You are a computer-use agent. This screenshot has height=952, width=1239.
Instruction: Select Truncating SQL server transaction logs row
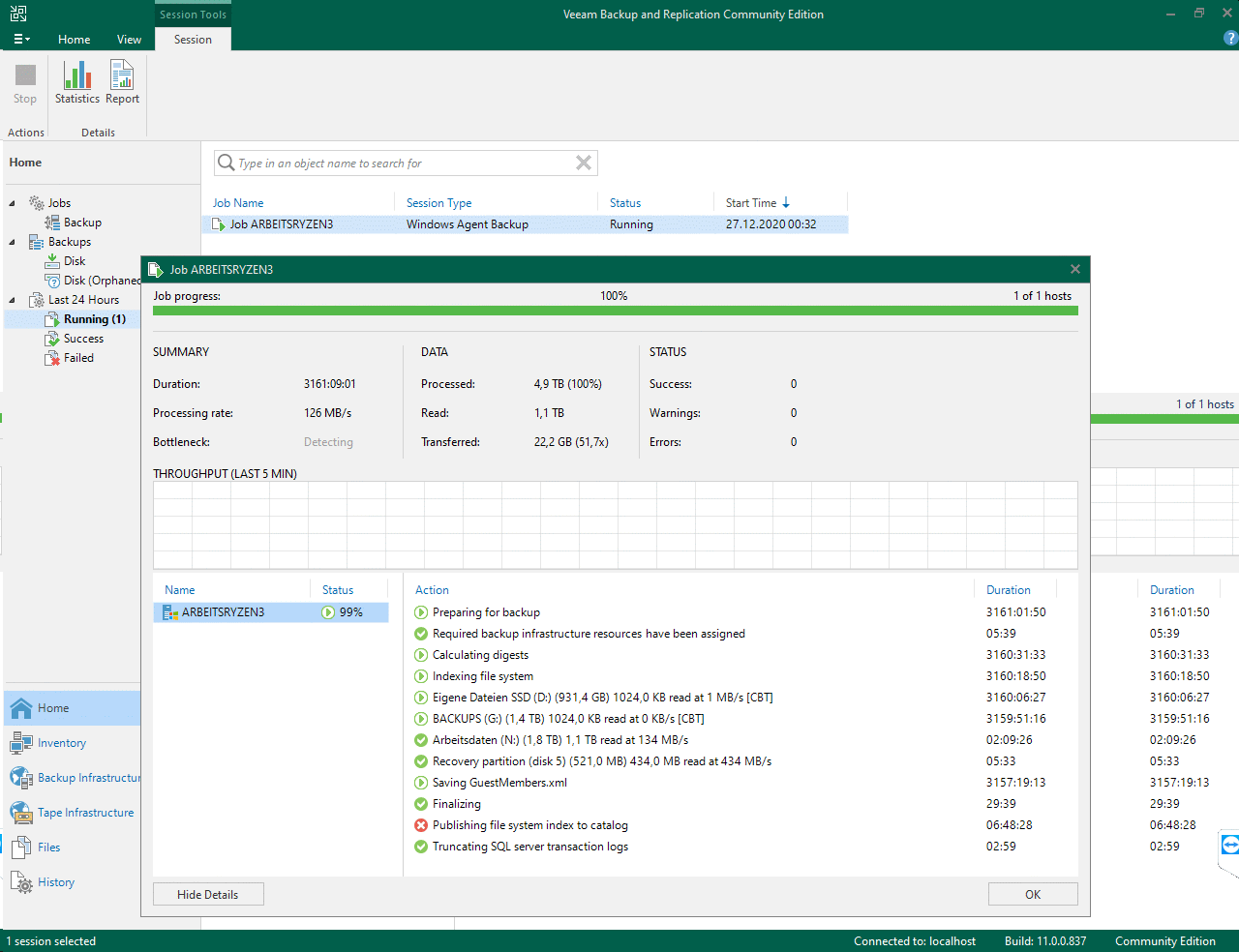pos(740,847)
